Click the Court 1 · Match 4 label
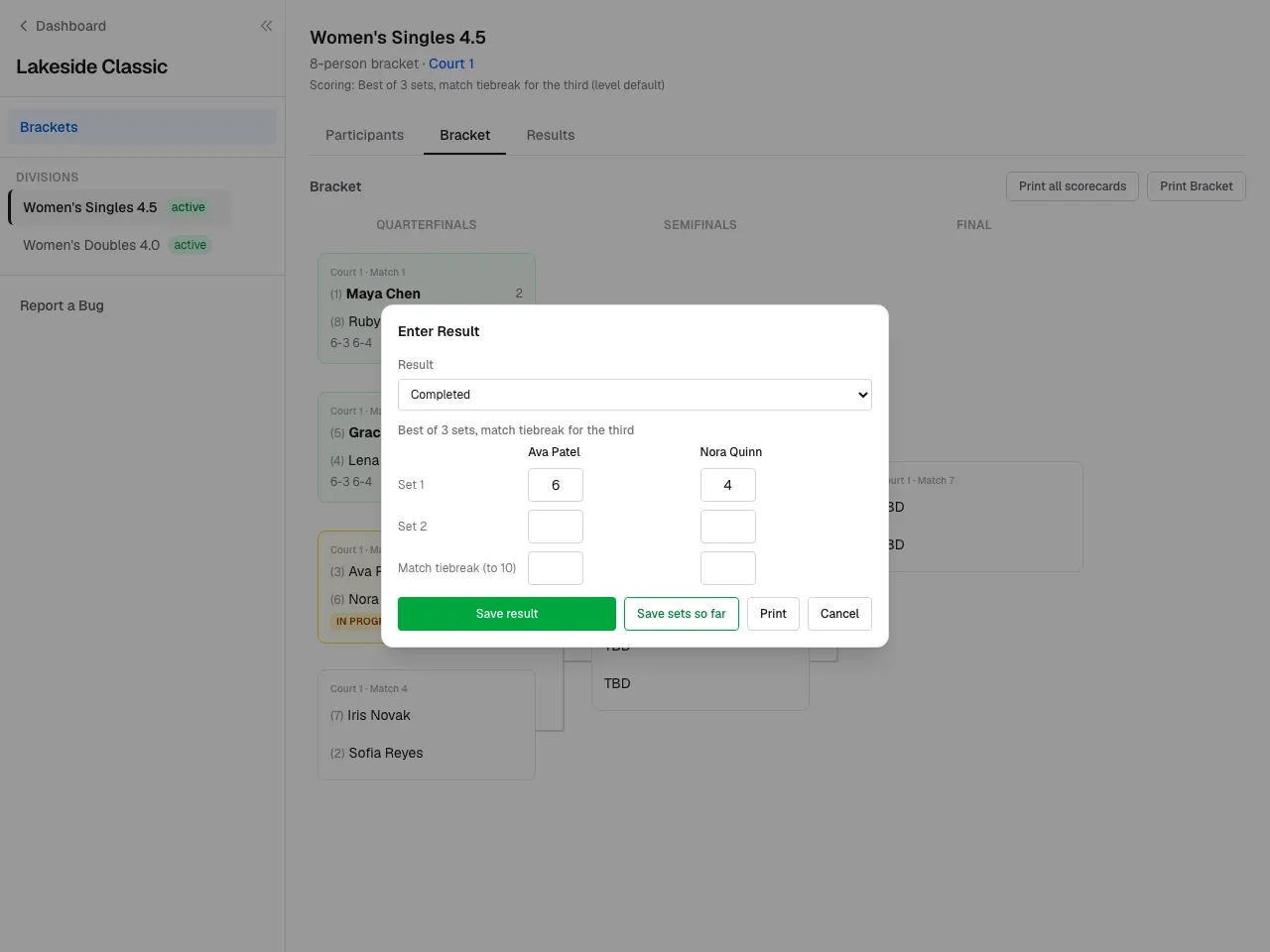Screen dimensions: 1270x952 (x=369, y=688)
